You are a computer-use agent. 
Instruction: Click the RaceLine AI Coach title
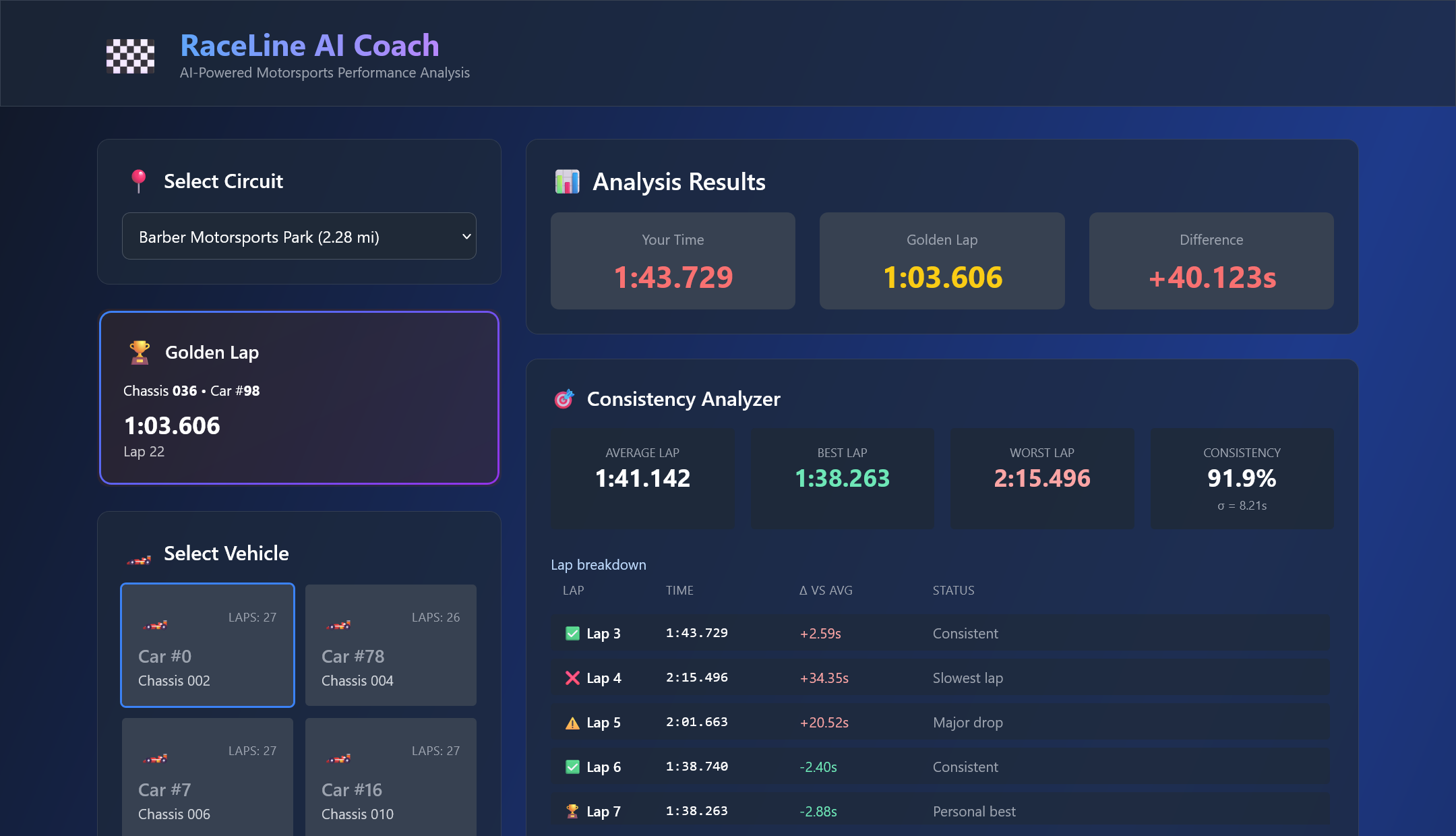coord(309,46)
